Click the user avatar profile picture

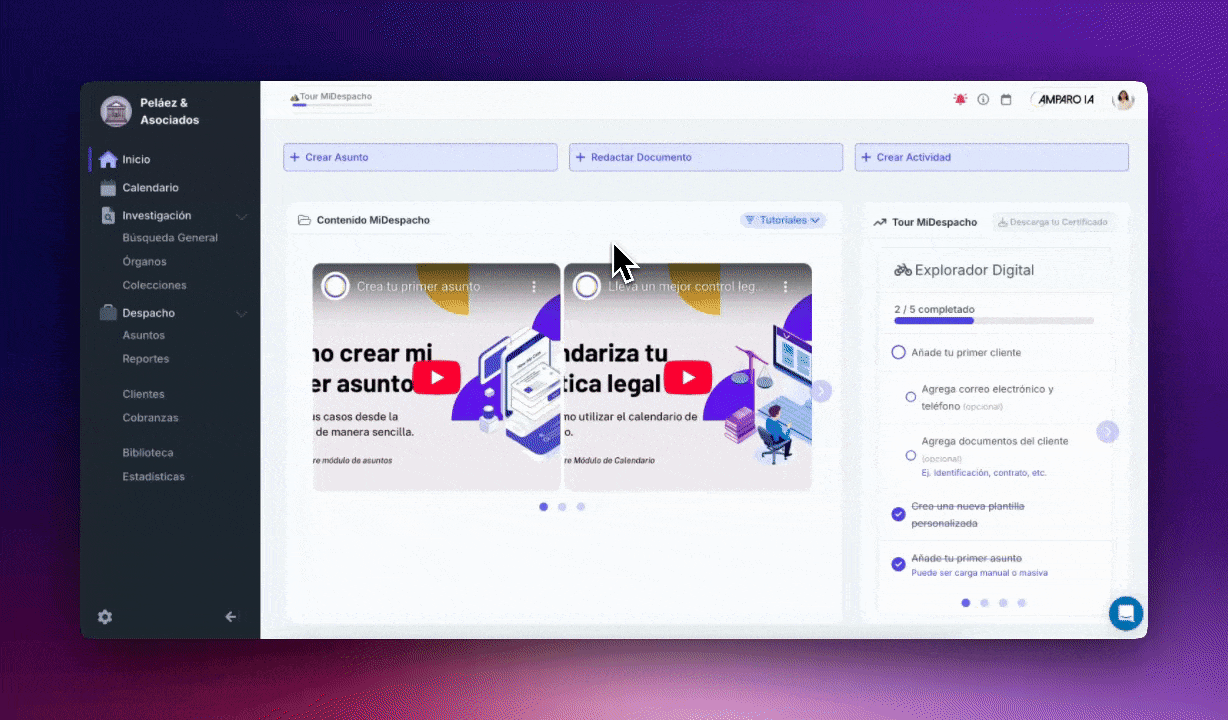[x=1124, y=99]
